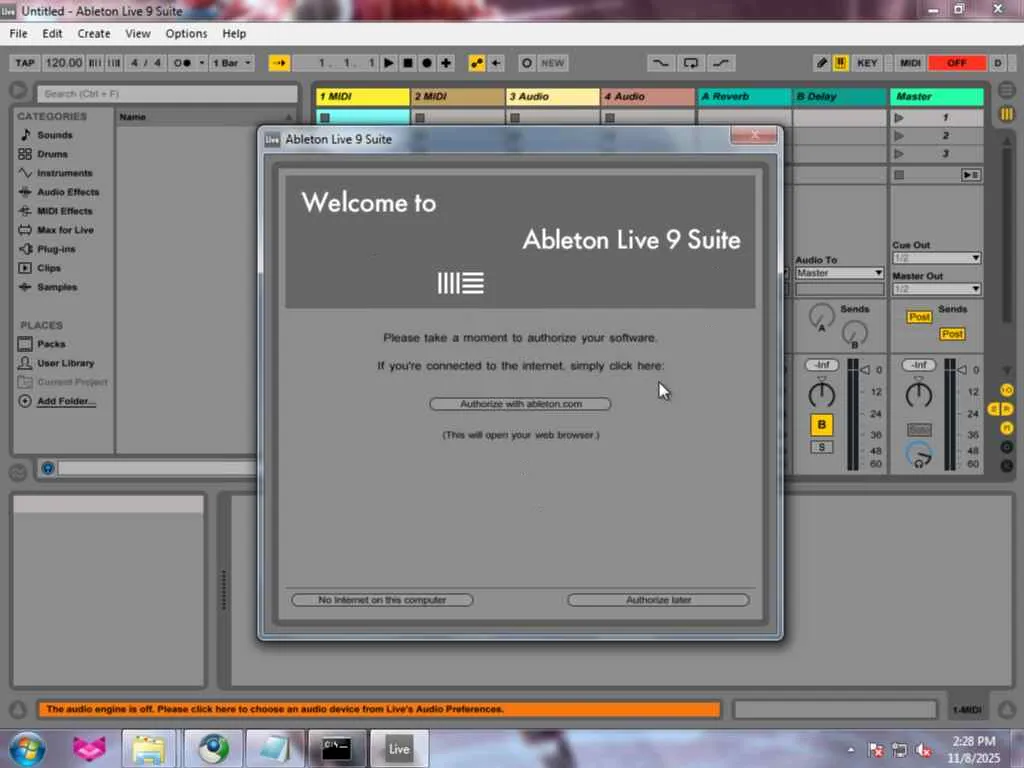The height and width of the screenshot is (768, 1024).
Task: Click Authorize with ableton.com button
Action: [x=520, y=404]
